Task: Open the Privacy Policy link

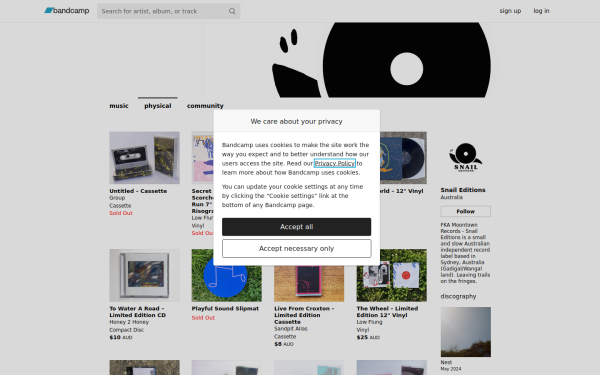Action: [x=334, y=163]
